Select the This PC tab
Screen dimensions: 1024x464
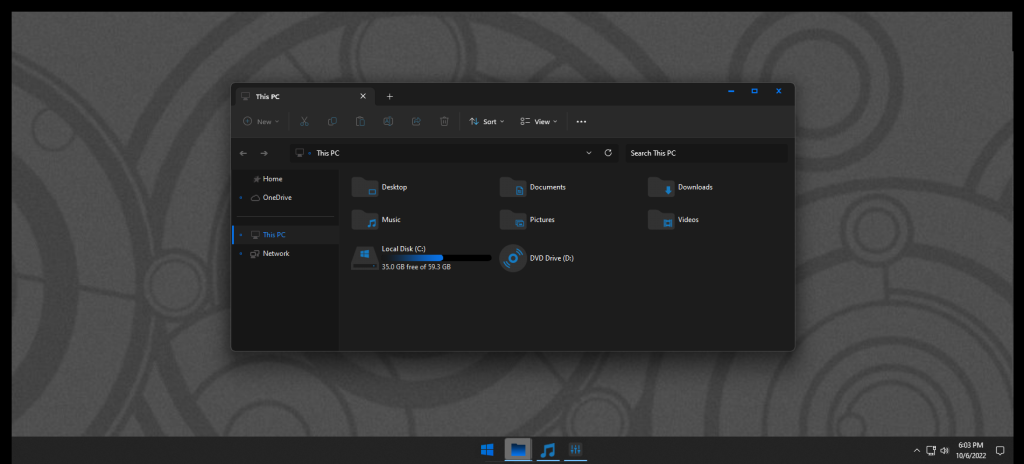point(304,96)
